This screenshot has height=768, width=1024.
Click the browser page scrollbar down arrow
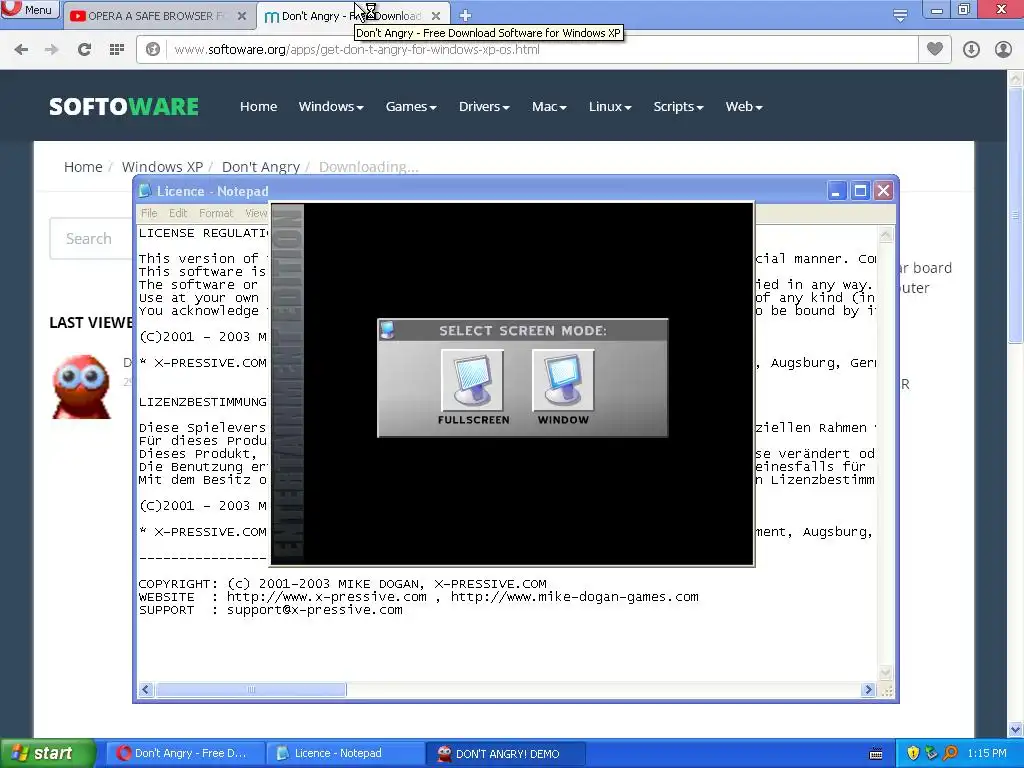coord(1016,729)
